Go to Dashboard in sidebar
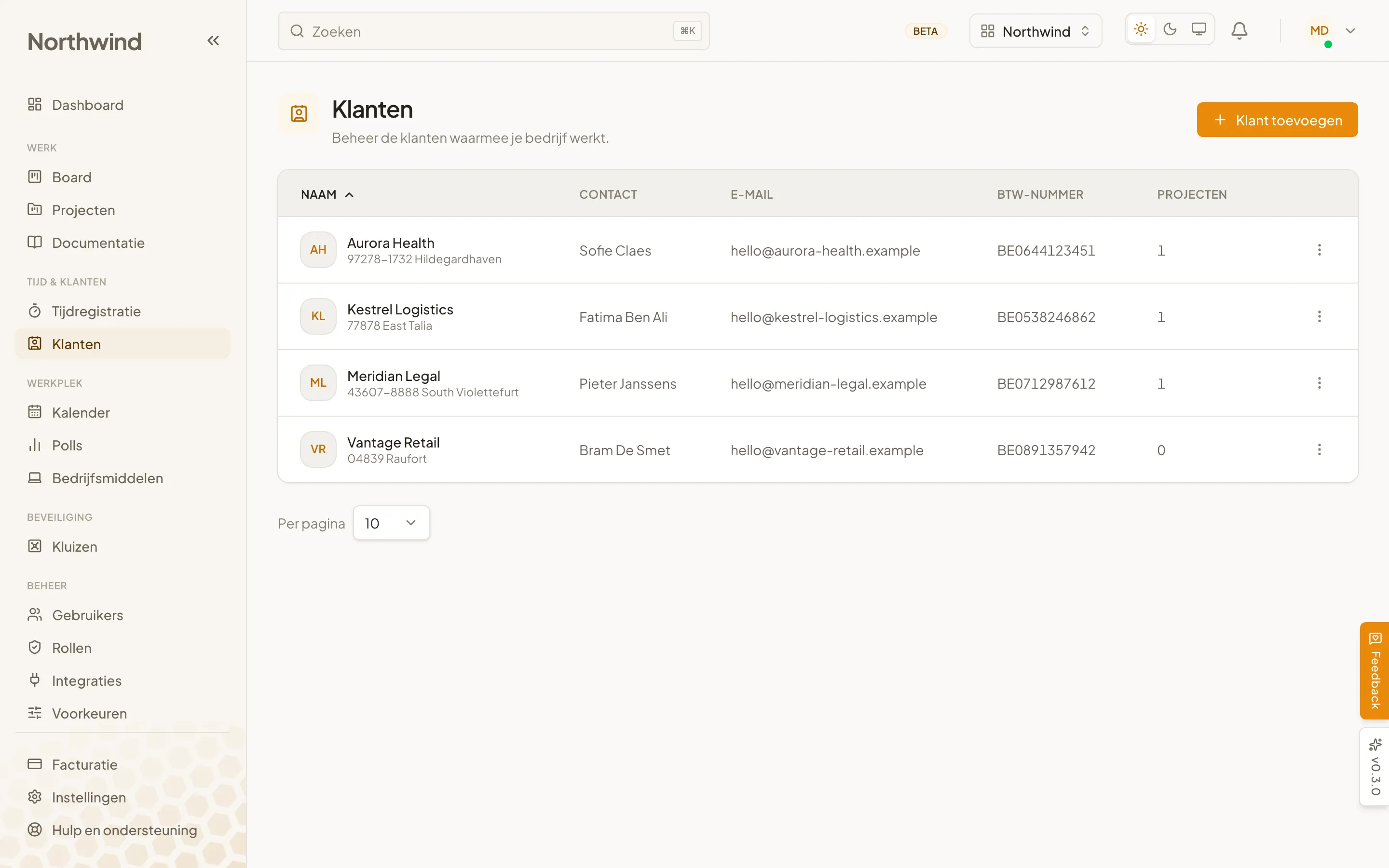This screenshot has width=1389, height=868. (x=123, y=105)
